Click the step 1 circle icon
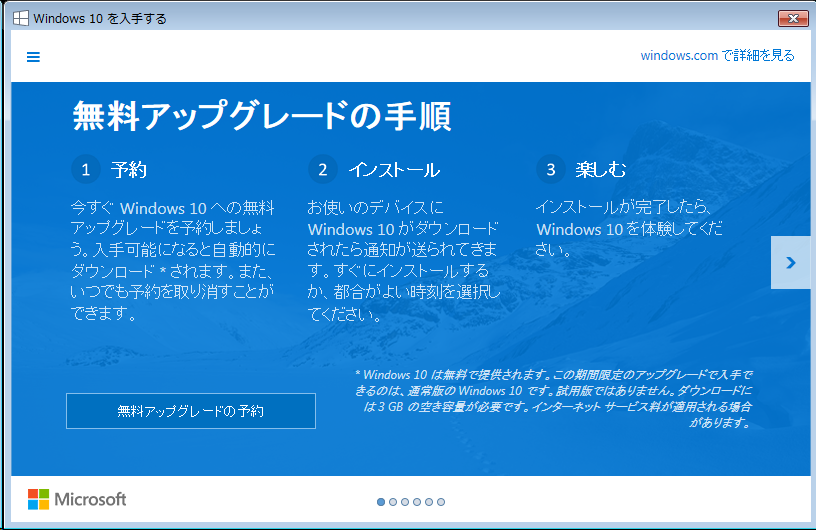The image size is (816, 530). pos(86,169)
